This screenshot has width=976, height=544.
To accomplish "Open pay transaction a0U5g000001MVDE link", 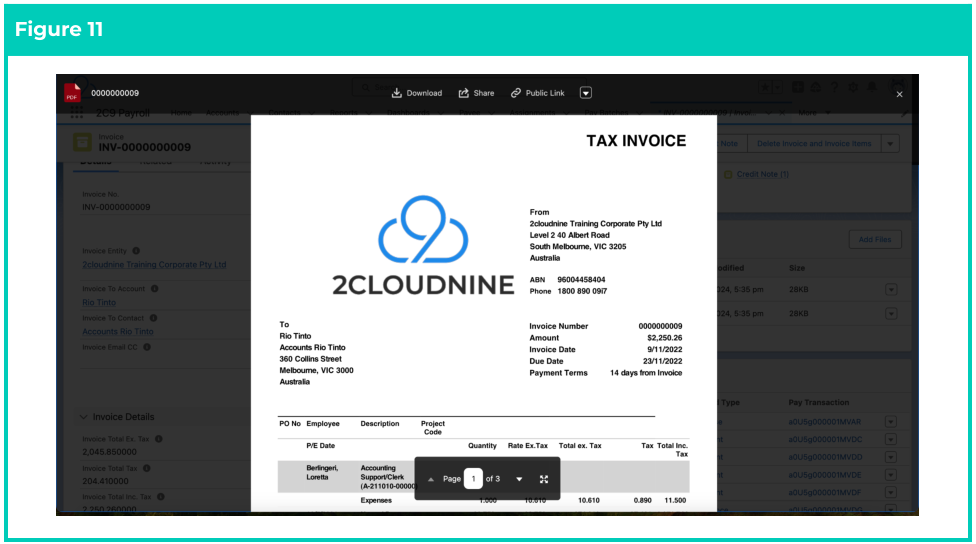I will [x=825, y=475].
